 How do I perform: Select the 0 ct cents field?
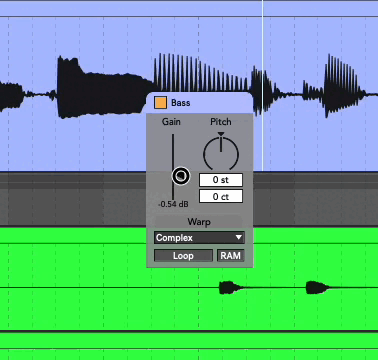tap(221, 196)
